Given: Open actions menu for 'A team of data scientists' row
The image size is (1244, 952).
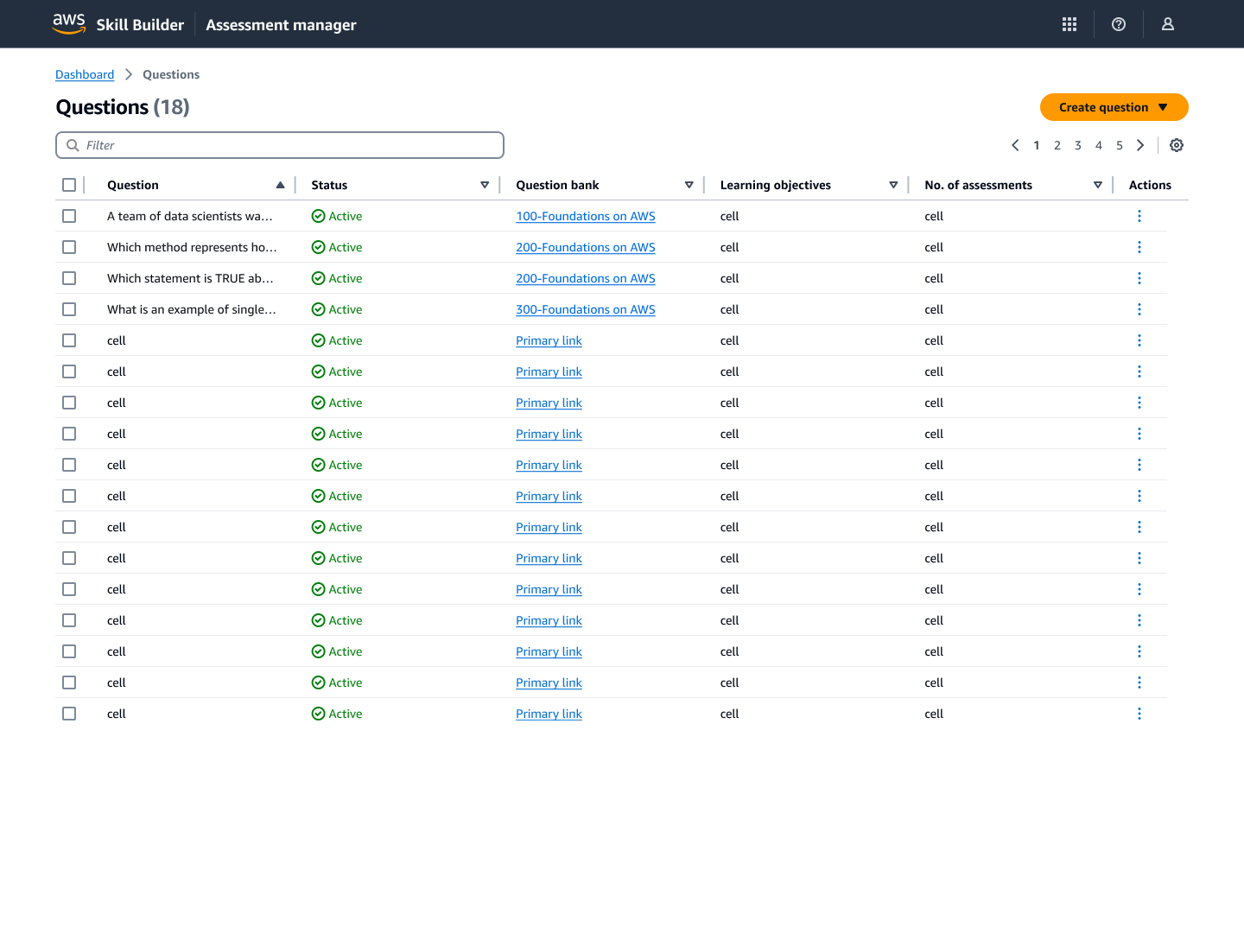Looking at the screenshot, I should pyautogui.click(x=1139, y=216).
